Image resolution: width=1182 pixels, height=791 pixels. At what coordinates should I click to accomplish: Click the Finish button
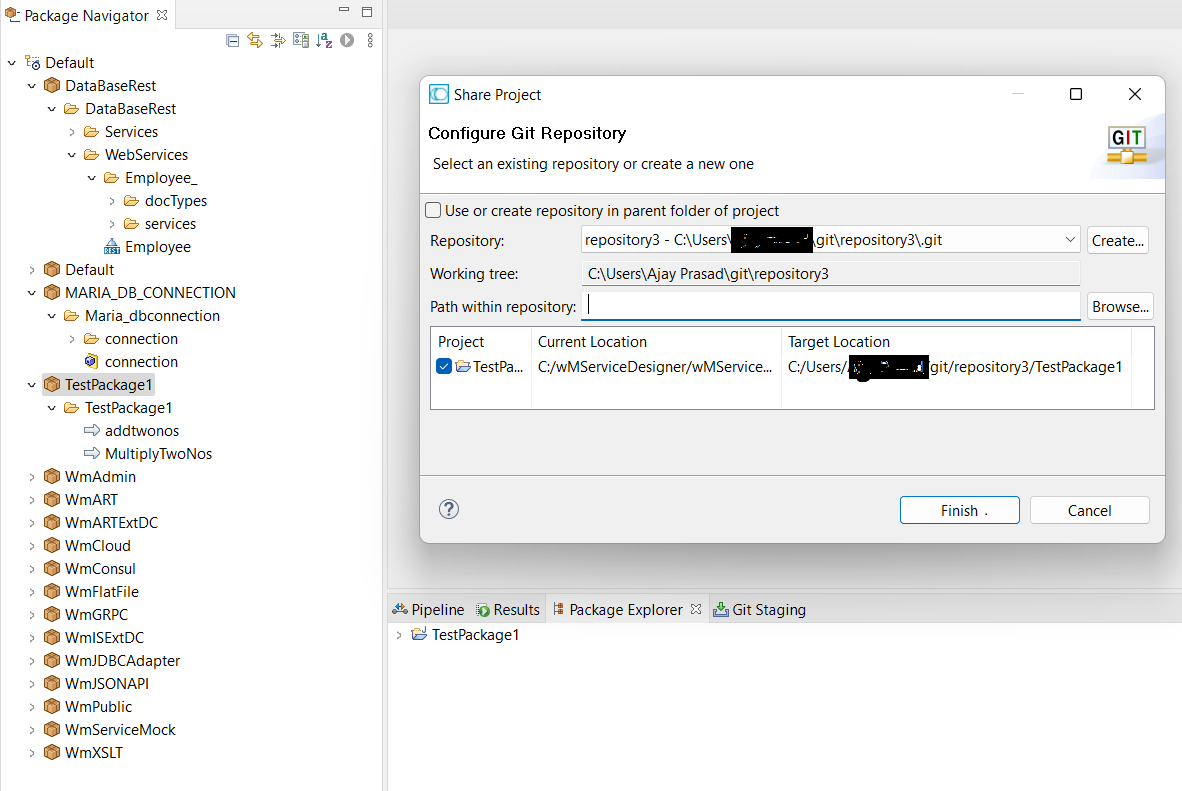(x=959, y=510)
